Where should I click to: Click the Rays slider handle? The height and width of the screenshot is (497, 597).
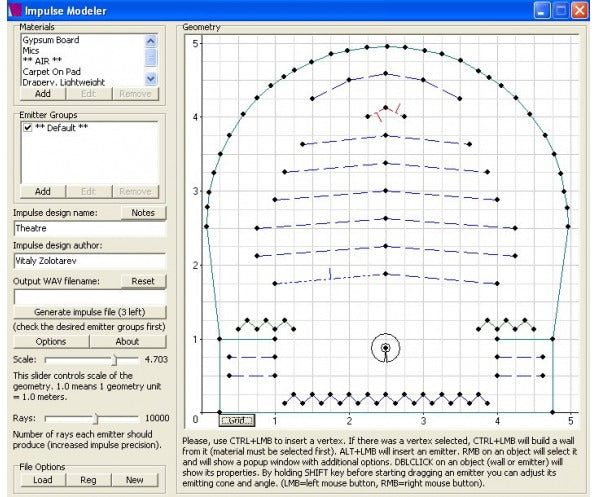[x=96, y=419]
